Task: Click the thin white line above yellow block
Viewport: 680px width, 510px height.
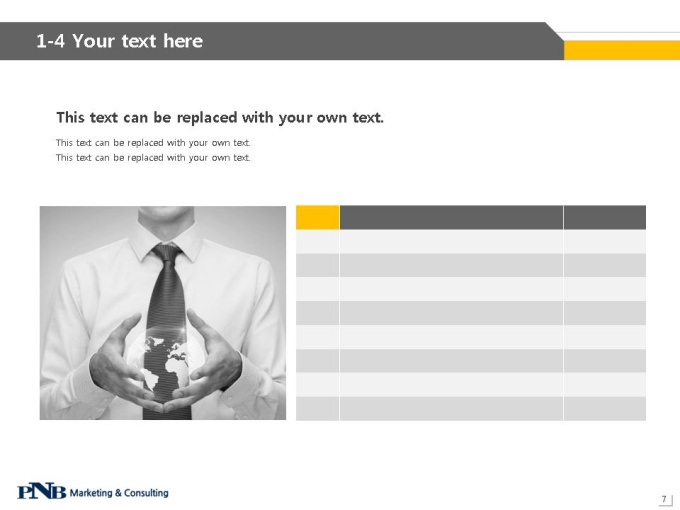Action: coord(618,33)
